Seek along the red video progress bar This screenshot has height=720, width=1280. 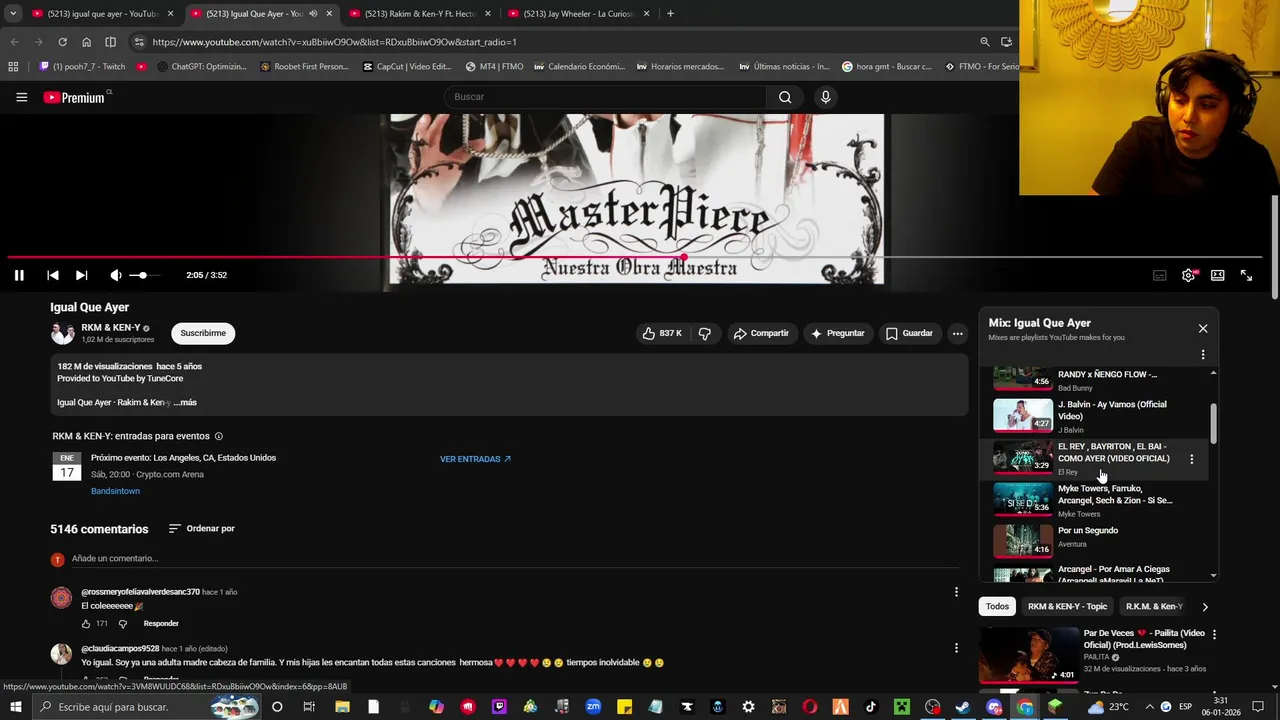click(x=635, y=257)
